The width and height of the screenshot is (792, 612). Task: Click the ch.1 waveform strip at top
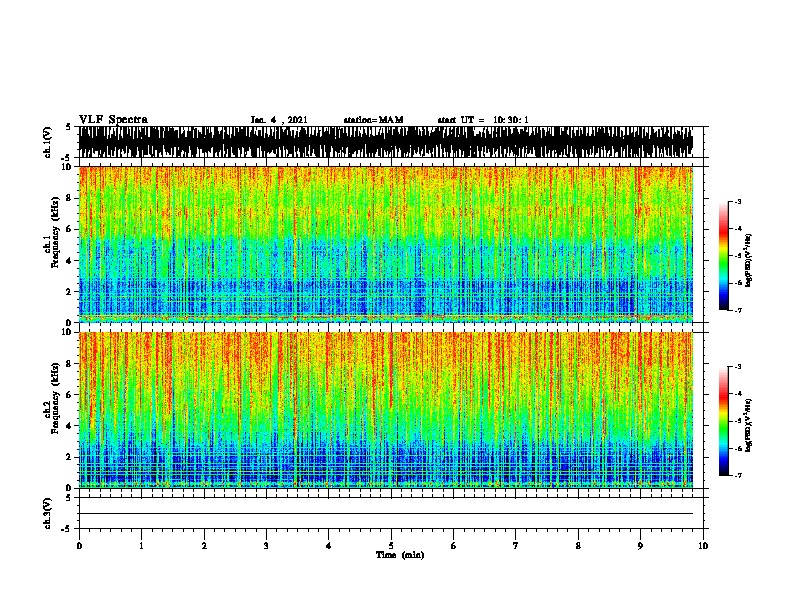(x=386, y=142)
